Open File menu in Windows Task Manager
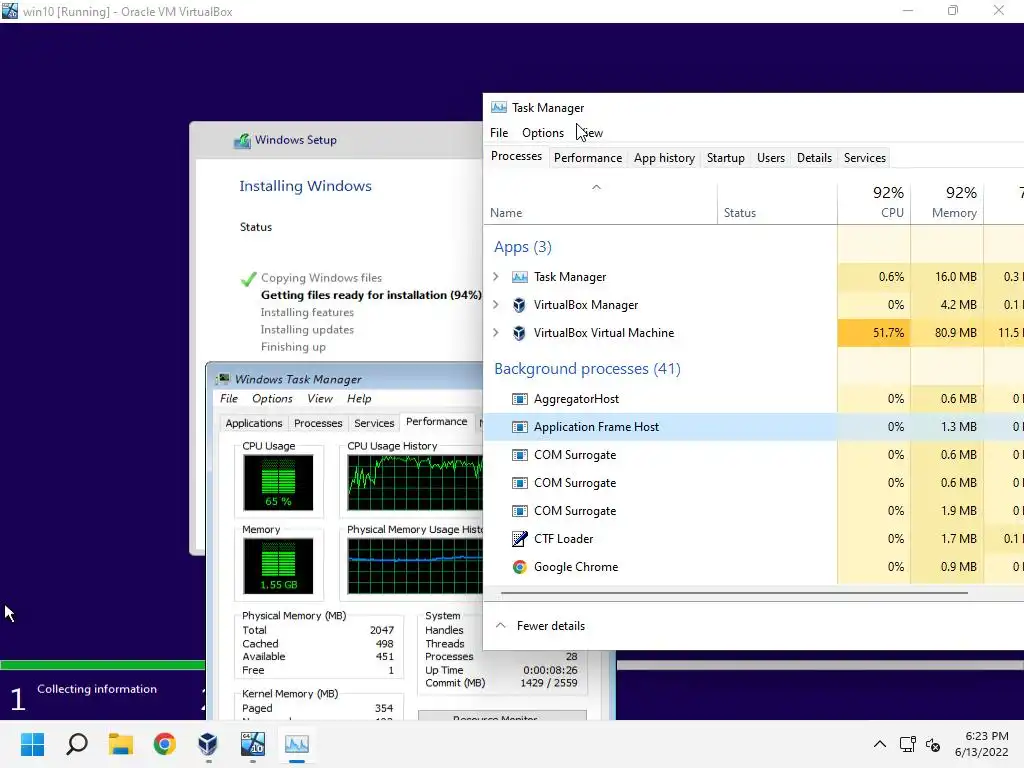Viewport: 1024px width, 768px height. coord(229,398)
